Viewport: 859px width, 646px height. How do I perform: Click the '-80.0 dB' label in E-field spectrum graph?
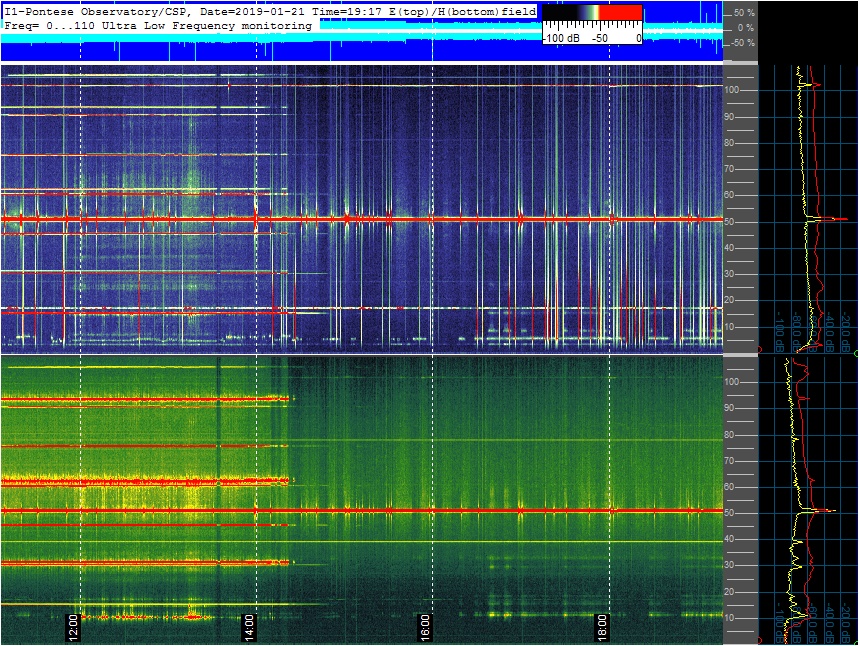click(797, 333)
